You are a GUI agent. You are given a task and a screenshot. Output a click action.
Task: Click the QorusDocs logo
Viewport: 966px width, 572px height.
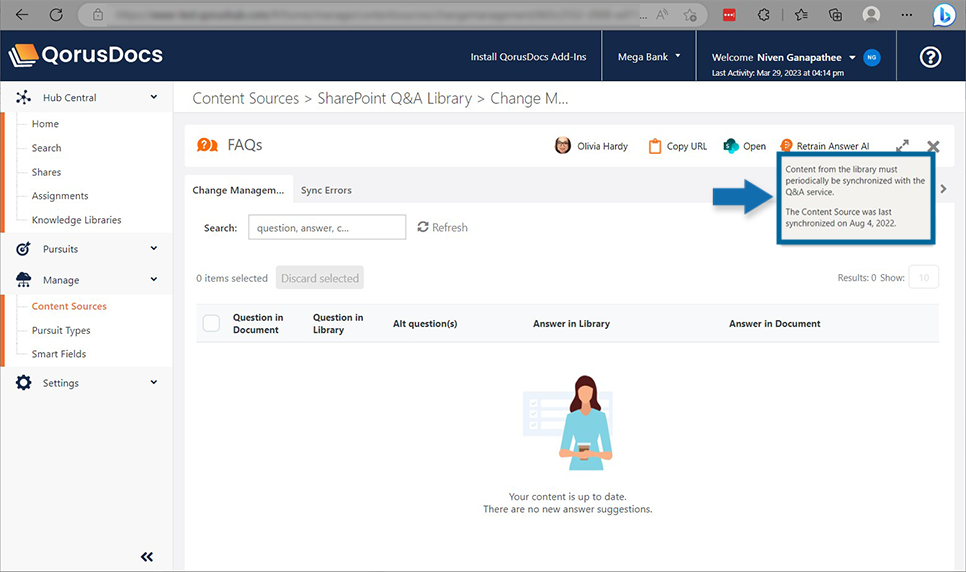[86, 55]
